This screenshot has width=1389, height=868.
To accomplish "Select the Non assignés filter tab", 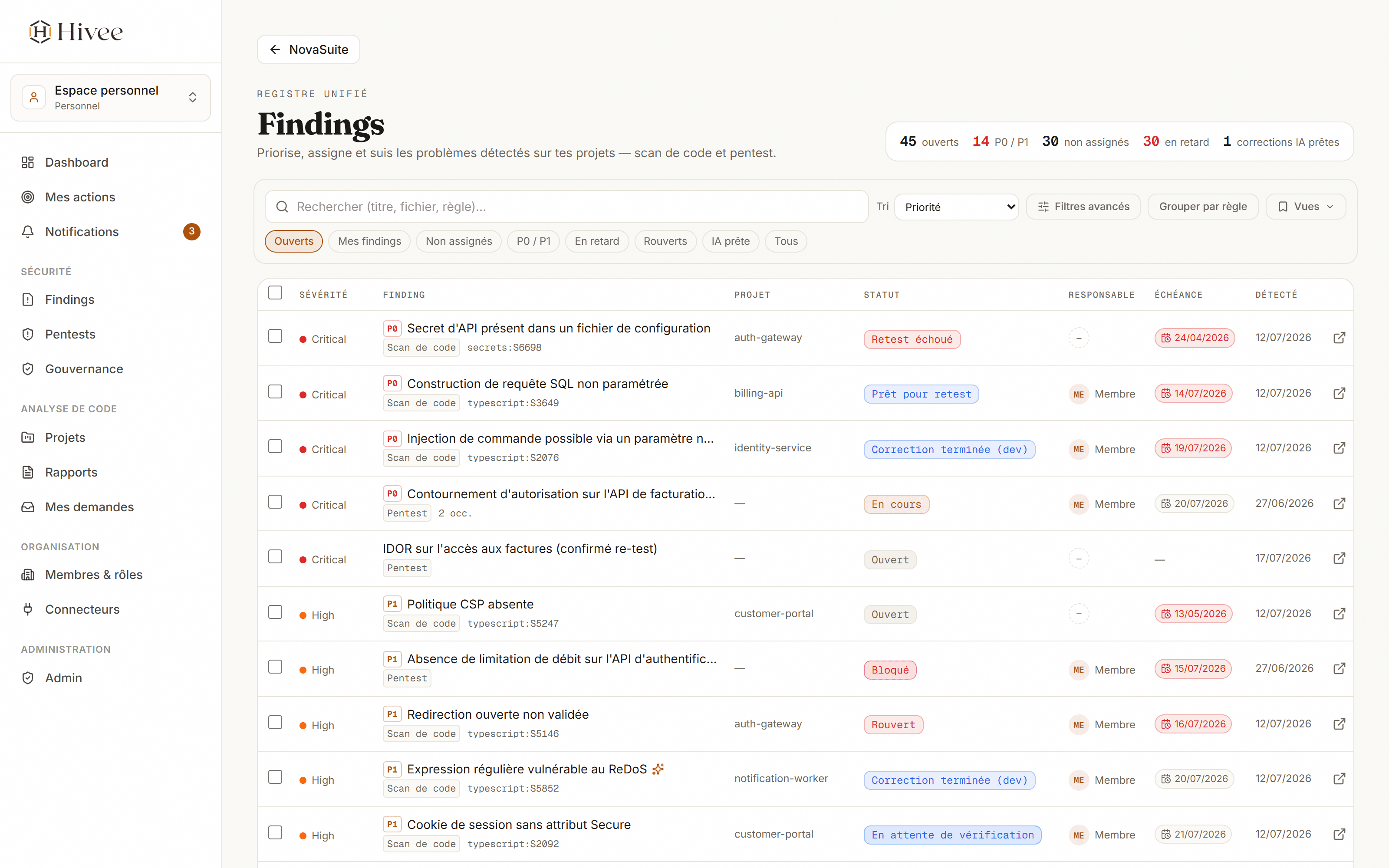I will coord(459,241).
